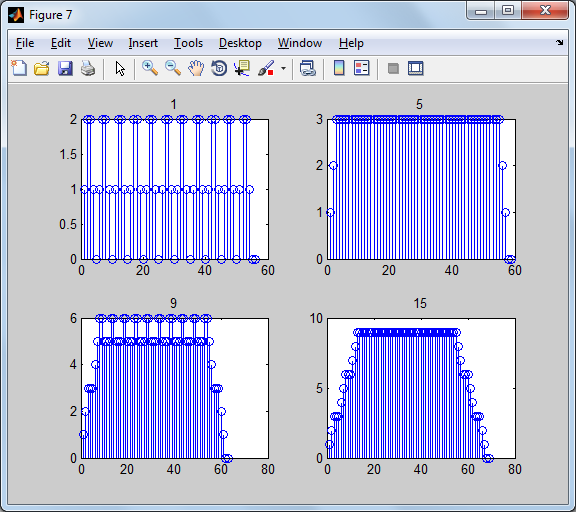Click the Link Plot icon
The width and height of the screenshot is (576, 512).
[307, 68]
